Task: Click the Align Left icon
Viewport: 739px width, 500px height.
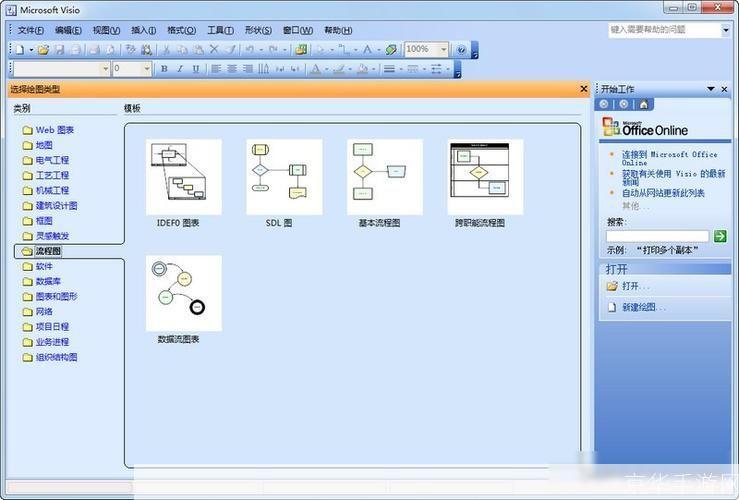Action: tap(216, 69)
